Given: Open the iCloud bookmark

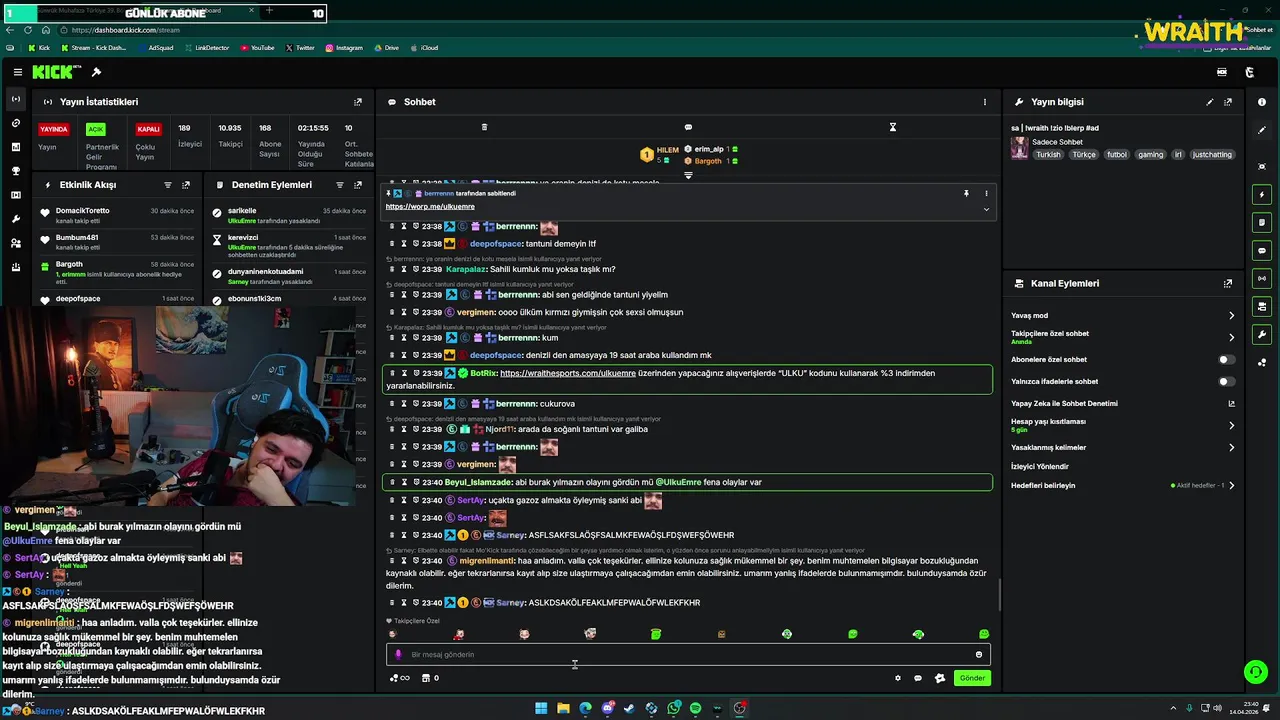Looking at the screenshot, I should click(424, 47).
